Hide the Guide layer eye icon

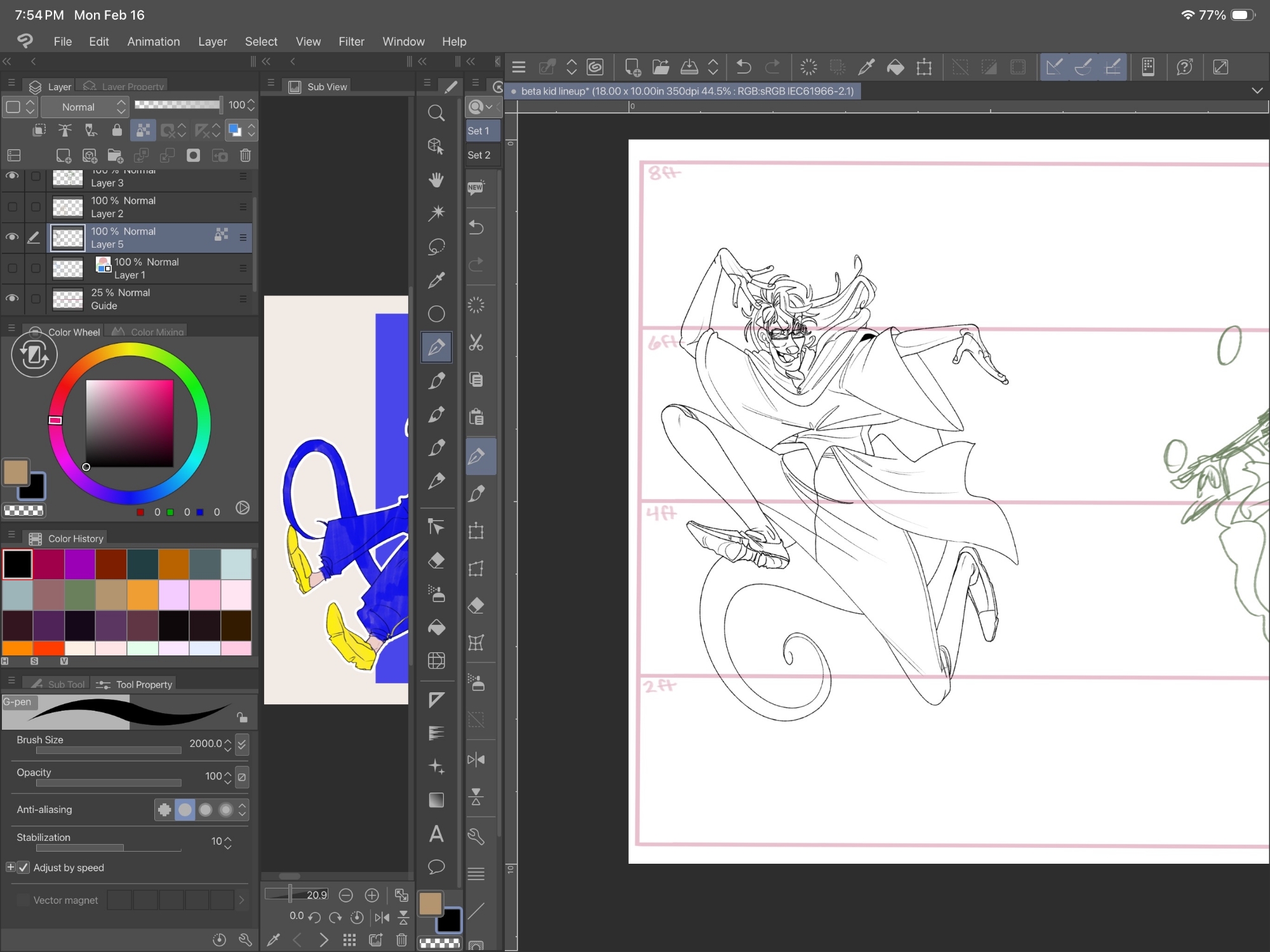[x=12, y=298]
